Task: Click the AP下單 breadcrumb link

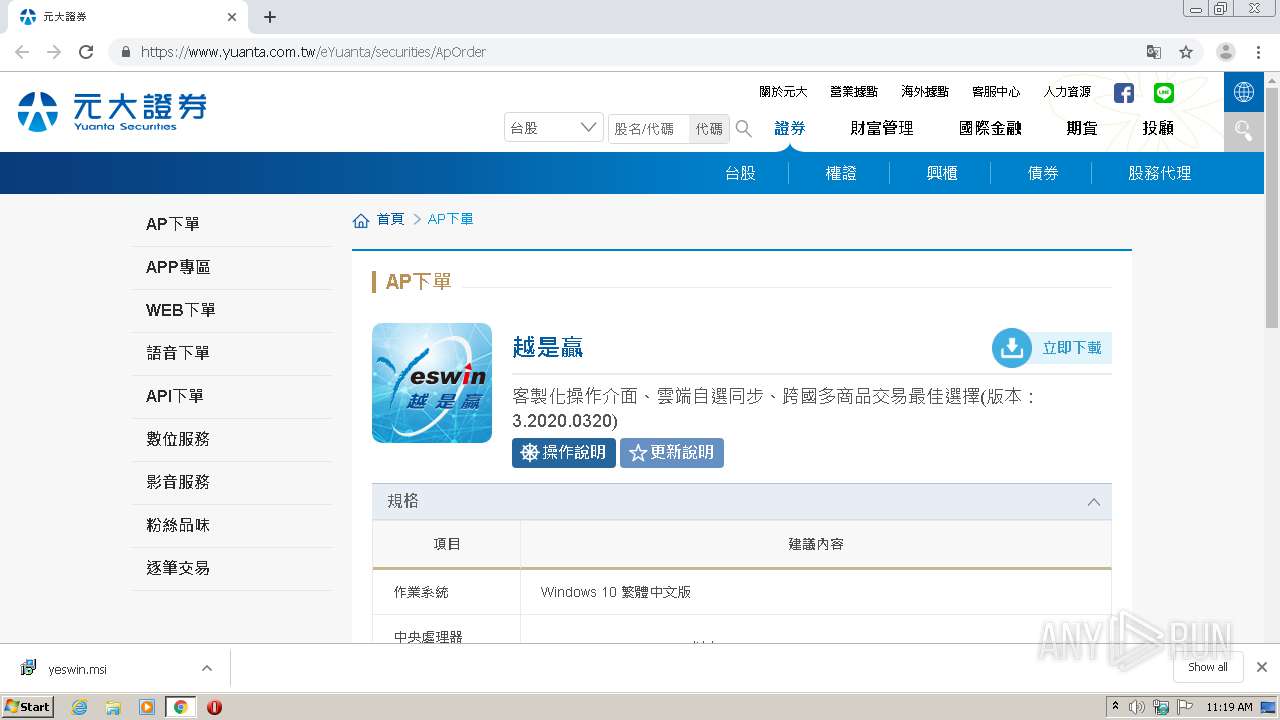Action: tap(451, 219)
